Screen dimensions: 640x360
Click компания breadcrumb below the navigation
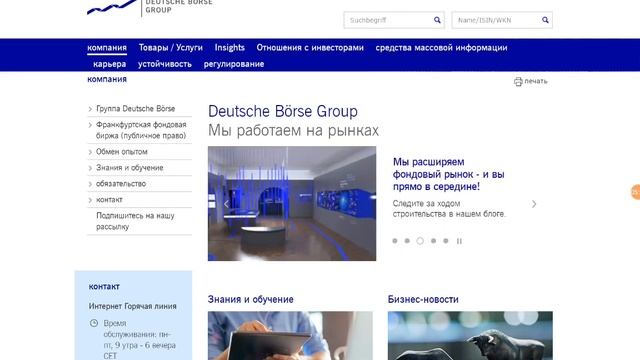point(107,79)
